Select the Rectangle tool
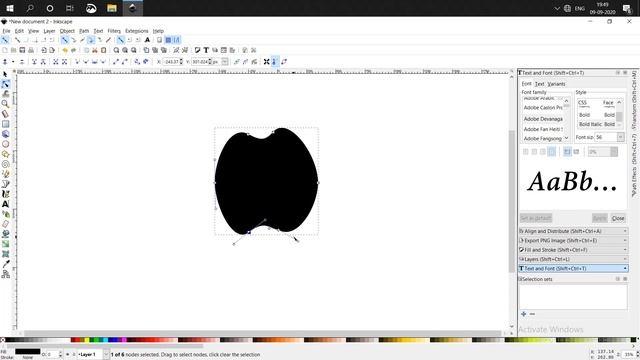Image resolution: width=640 pixels, height=360 pixels. coord(5,124)
